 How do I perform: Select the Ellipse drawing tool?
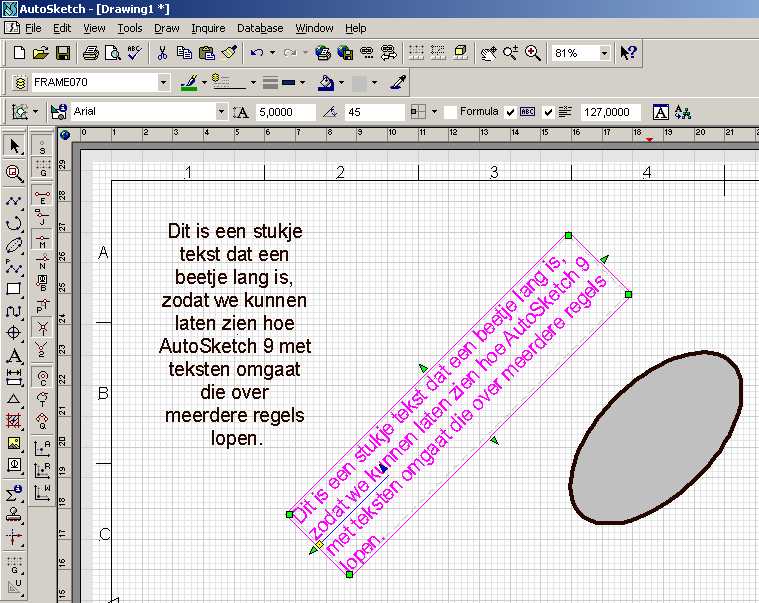14,246
